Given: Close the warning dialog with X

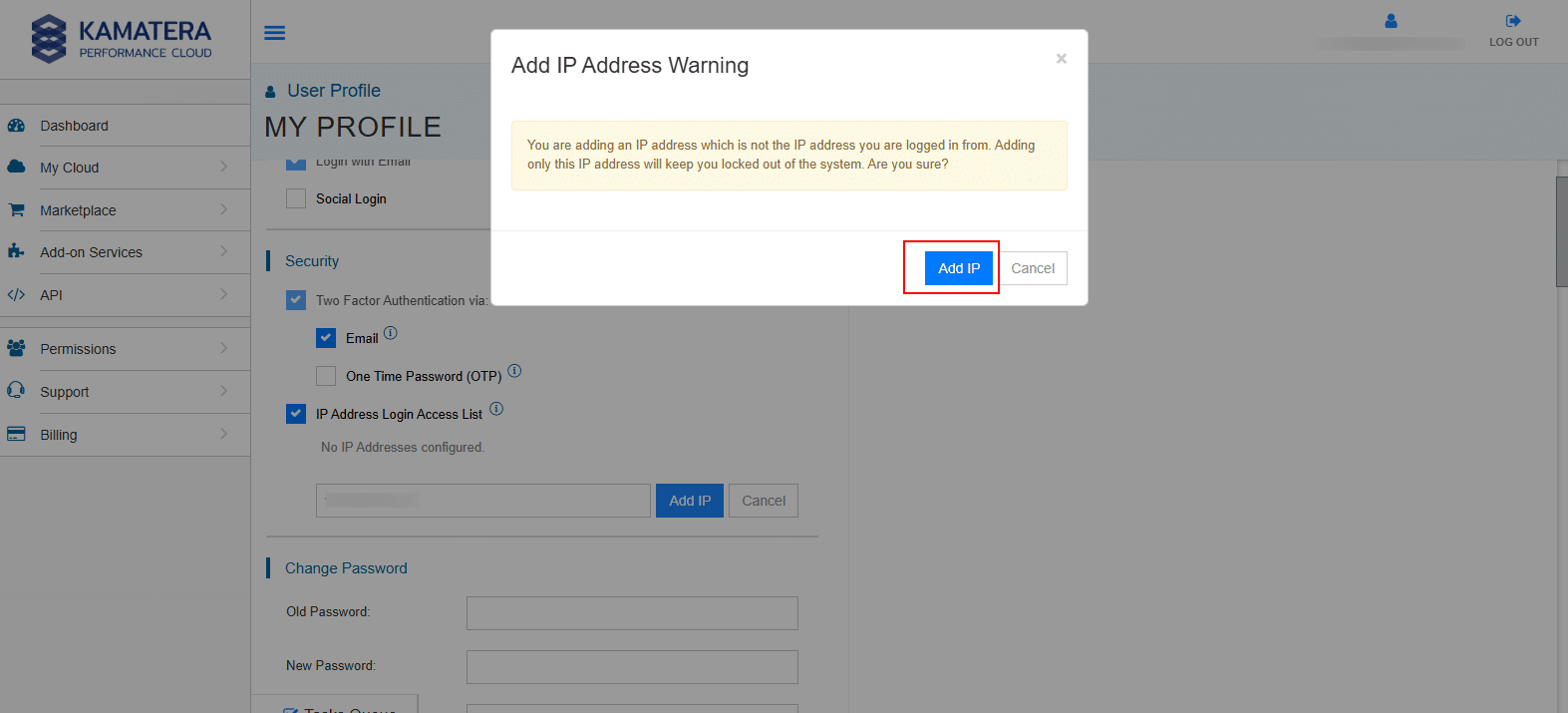Looking at the screenshot, I should coord(1062,59).
